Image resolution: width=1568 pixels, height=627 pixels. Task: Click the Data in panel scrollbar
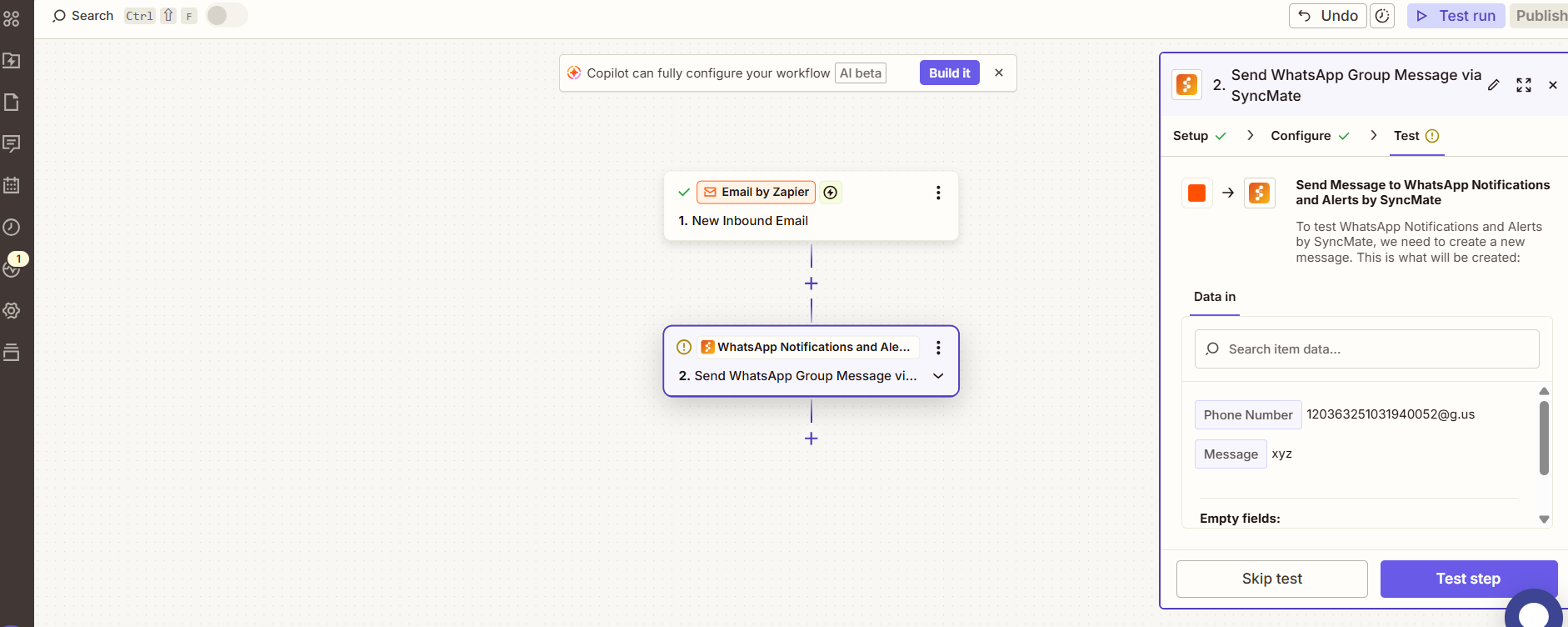1544,439
